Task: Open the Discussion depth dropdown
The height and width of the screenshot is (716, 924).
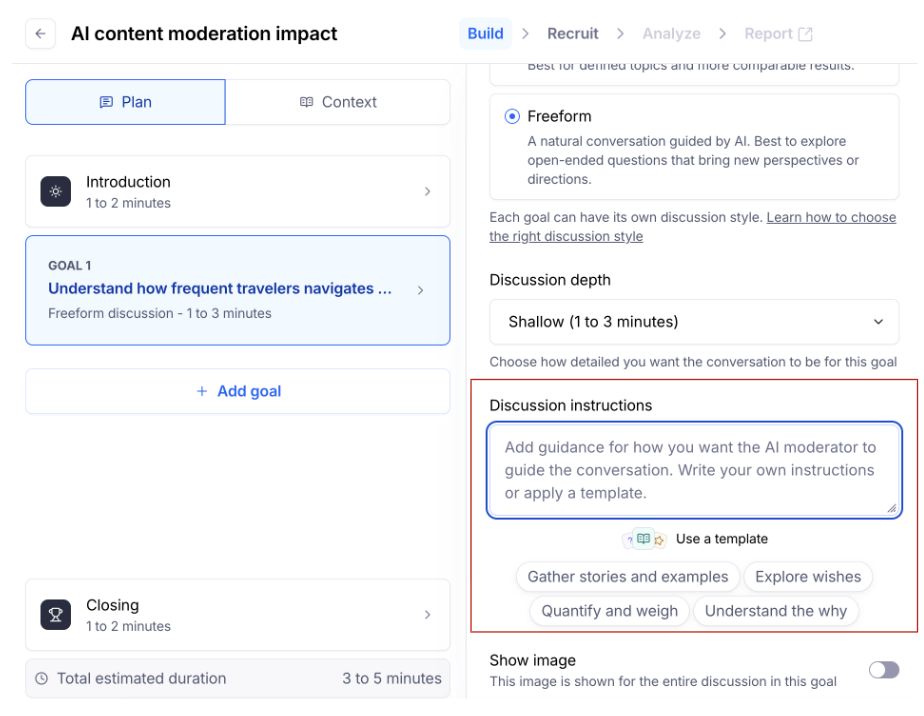Action: [694, 322]
